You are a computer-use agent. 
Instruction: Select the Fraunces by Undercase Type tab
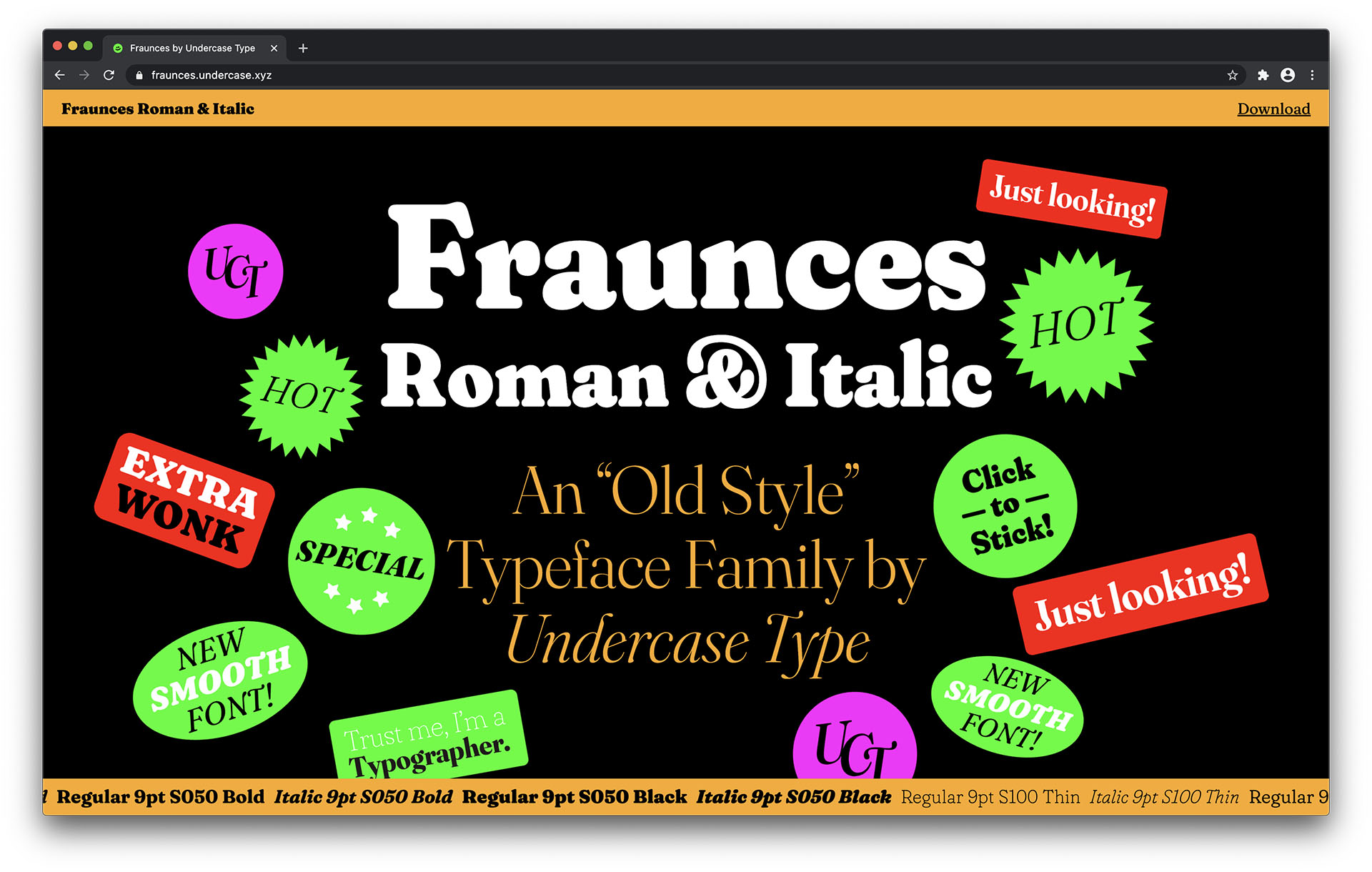pyautogui.click(x=194, y=48)
